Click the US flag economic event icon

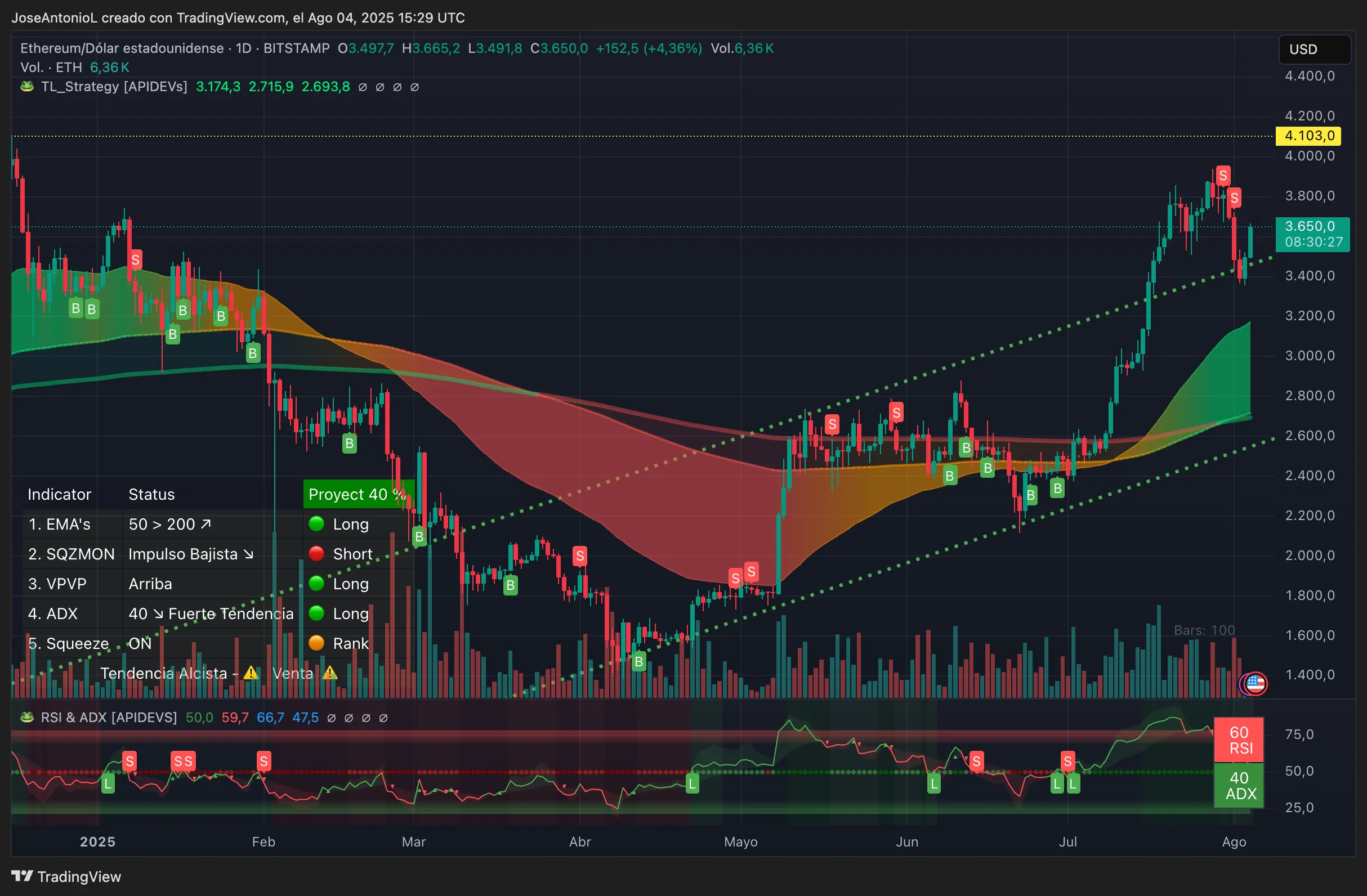[1256, 684]
